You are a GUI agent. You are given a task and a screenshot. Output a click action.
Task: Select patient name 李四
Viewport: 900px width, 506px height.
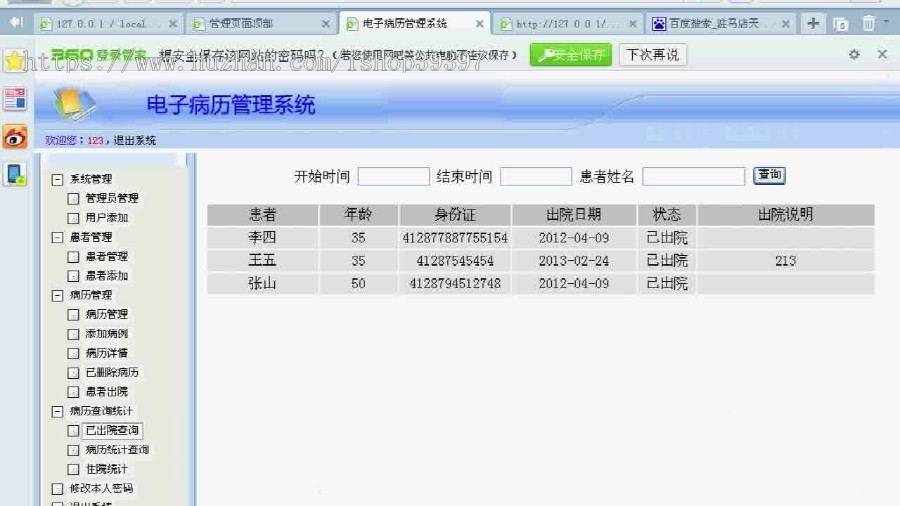(262, 238)
